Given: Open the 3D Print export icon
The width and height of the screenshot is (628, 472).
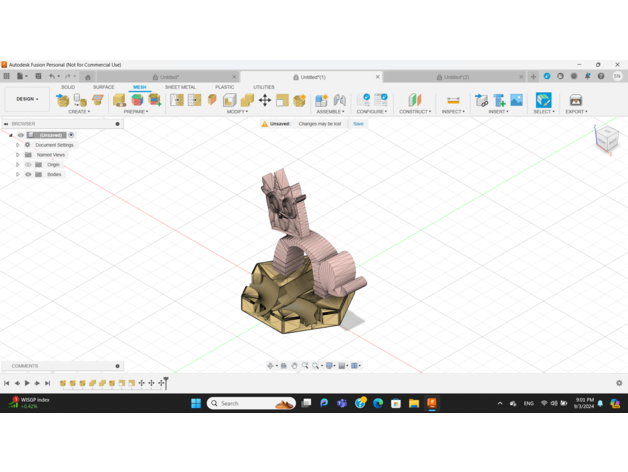Looking at the screenshot, I should [x=575, y=100].
